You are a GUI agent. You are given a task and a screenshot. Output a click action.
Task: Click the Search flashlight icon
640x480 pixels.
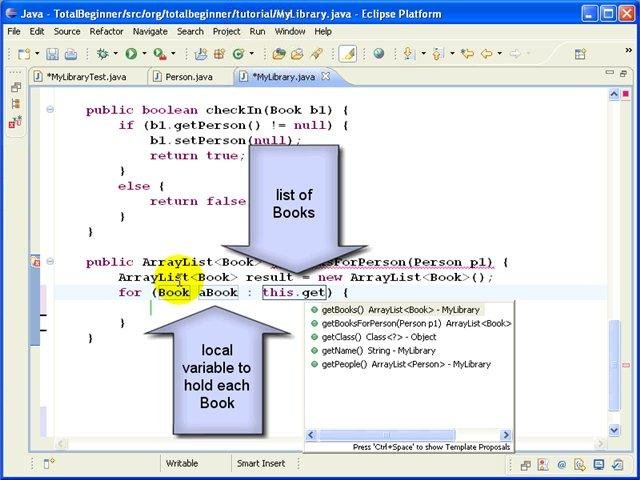pyautogui.click(x=316, y=53)
